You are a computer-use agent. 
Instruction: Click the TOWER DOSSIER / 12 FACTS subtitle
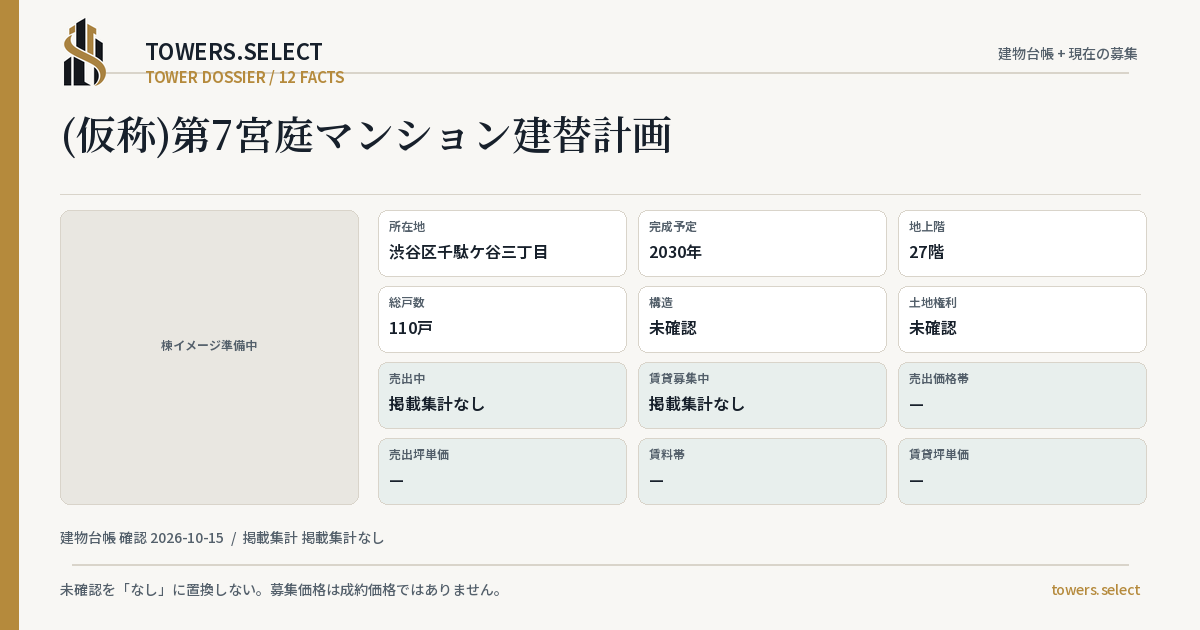click(x=245, y=77)
